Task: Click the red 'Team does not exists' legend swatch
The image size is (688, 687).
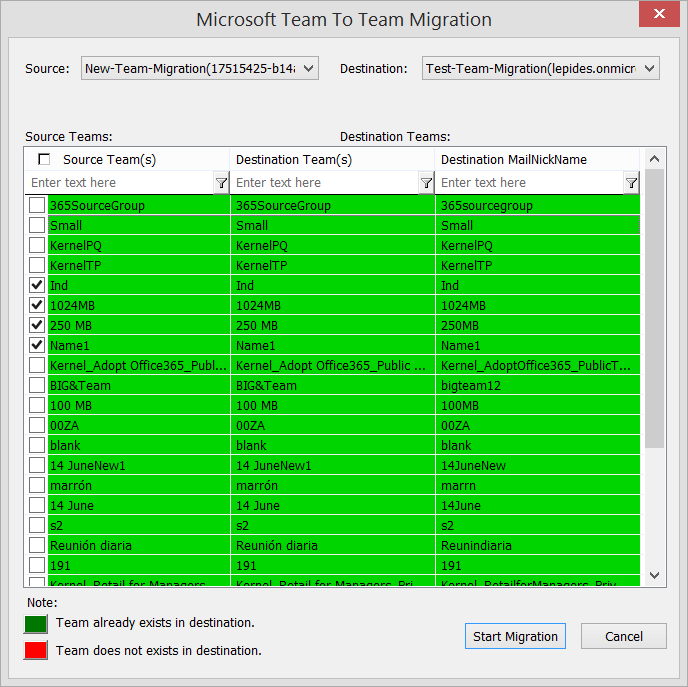Action: click(36, 650)
